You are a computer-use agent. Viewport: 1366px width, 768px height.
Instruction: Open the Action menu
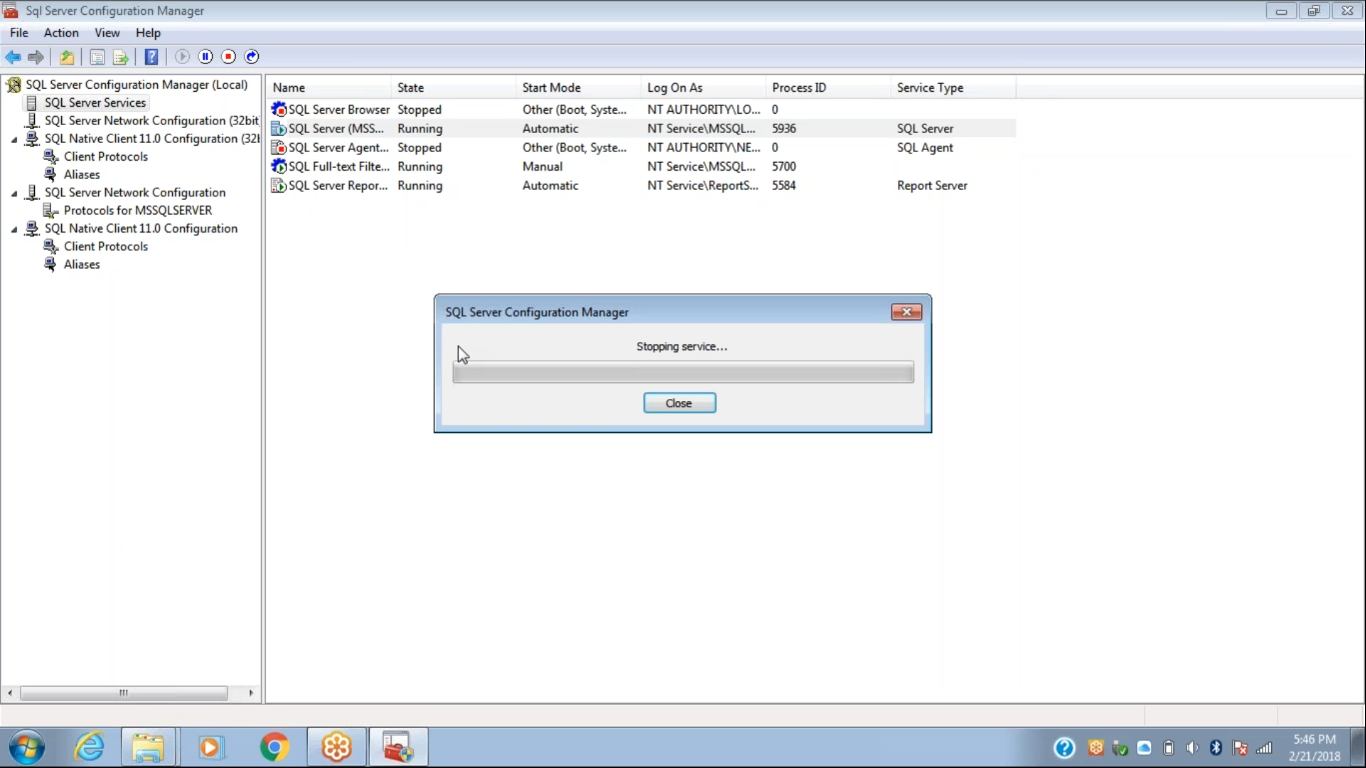click(61, 33)
